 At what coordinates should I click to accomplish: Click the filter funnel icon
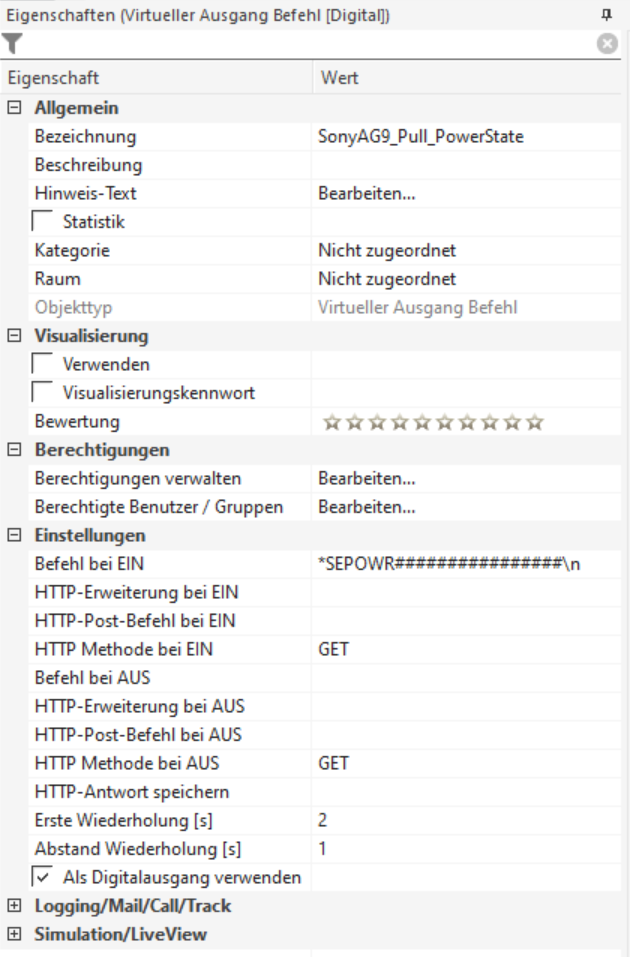pyautogui.click(x=11, y=44)
